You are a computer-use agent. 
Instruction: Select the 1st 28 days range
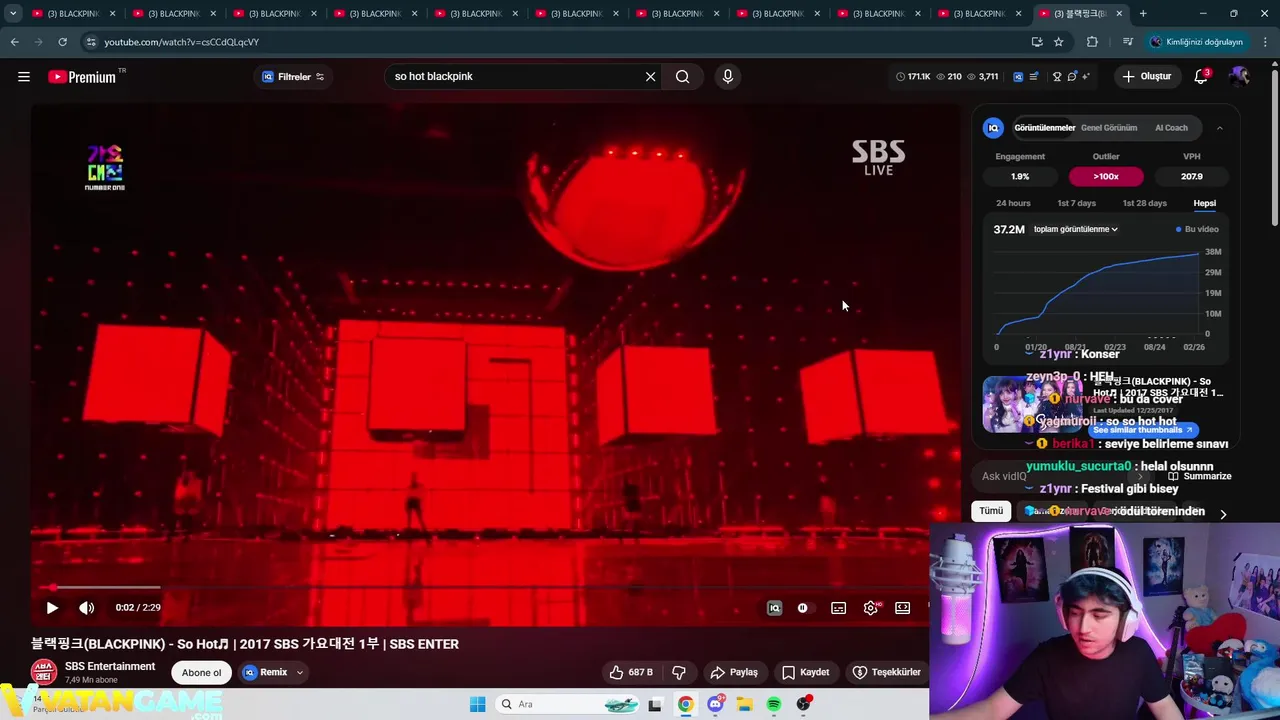coord(1144,203)
